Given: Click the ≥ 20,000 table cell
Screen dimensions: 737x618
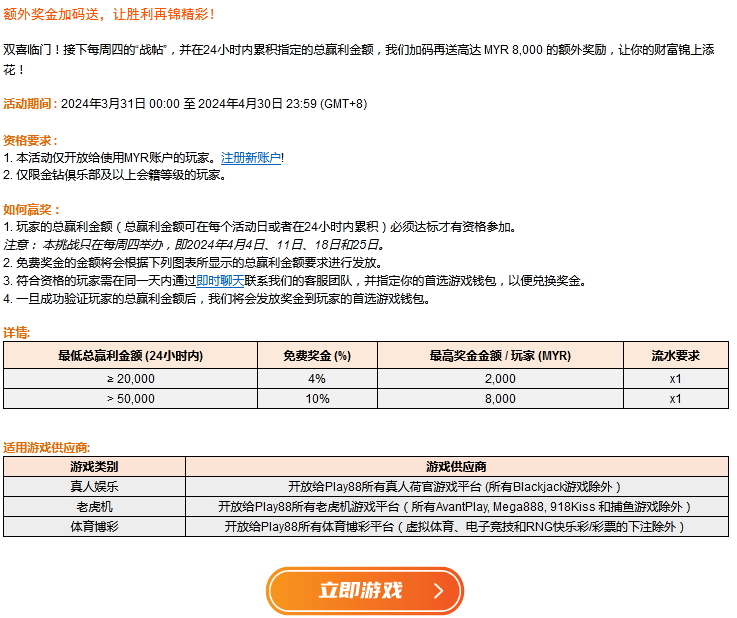Looking at the screenshot, I should pyautogui.click(x=130, y=378).
